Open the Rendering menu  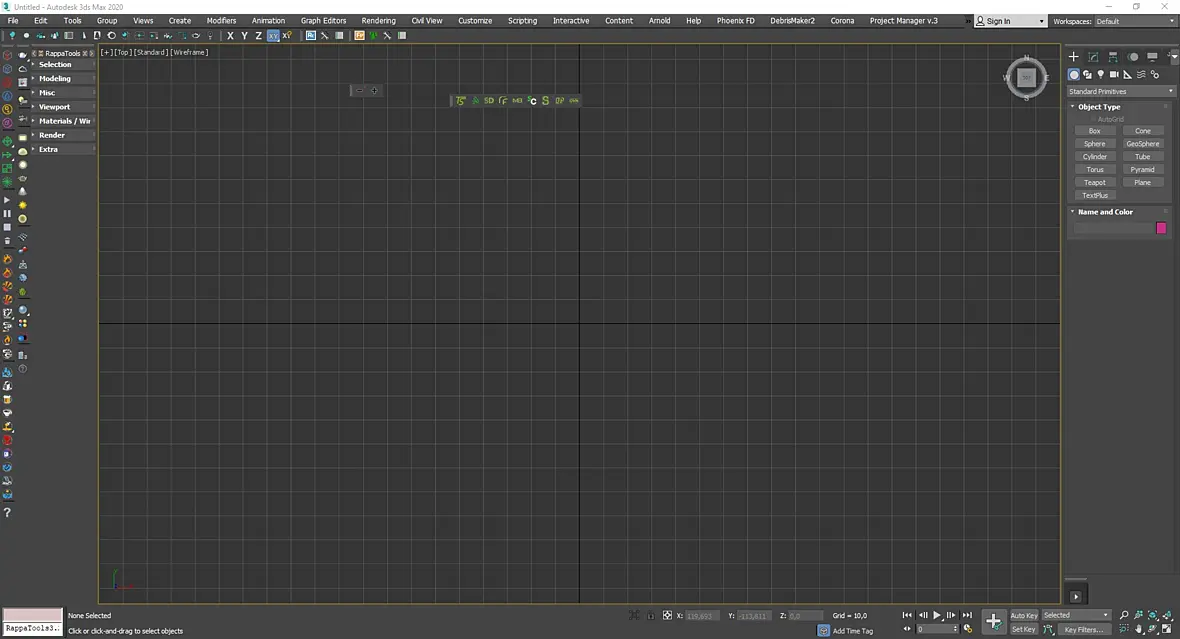(x=379, y=20)
